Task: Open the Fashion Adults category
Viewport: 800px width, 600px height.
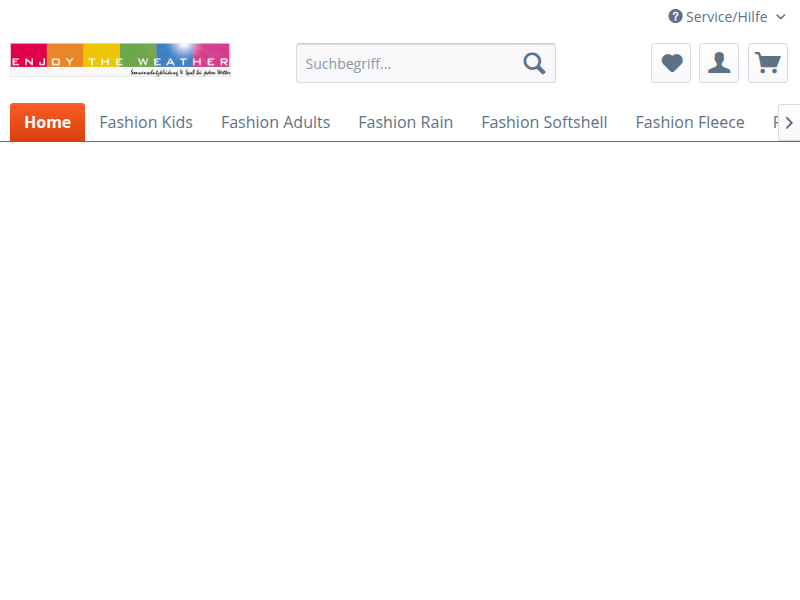Action: pos(275,122)
